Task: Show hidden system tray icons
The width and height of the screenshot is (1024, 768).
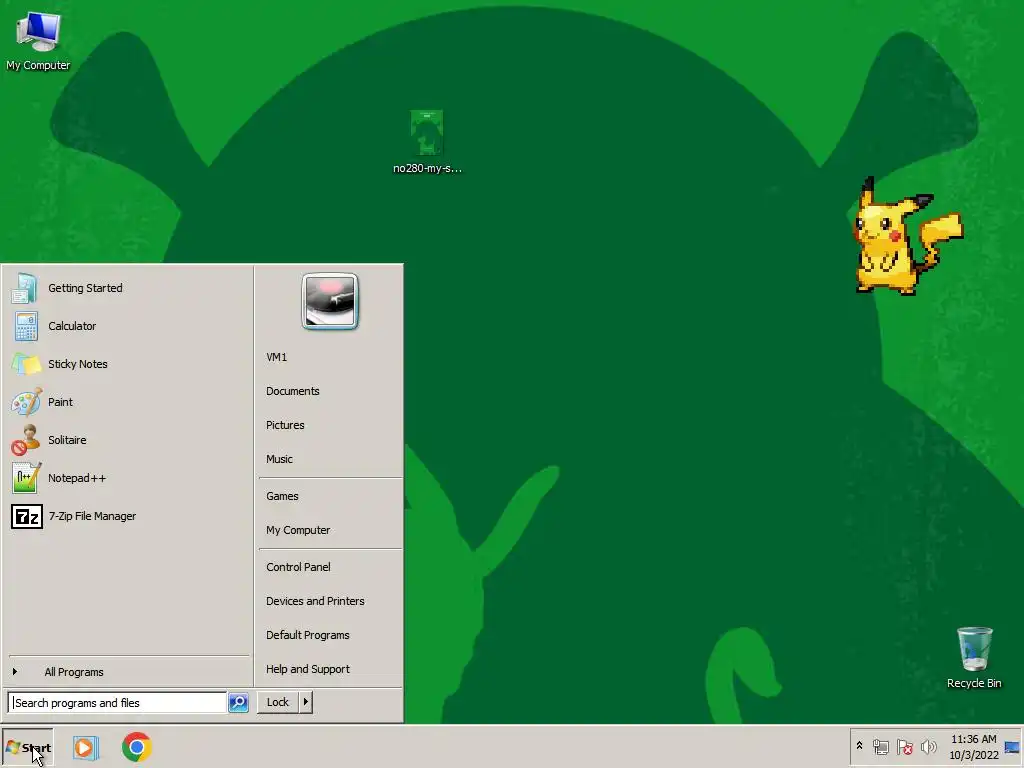Action: coord(859,746)
